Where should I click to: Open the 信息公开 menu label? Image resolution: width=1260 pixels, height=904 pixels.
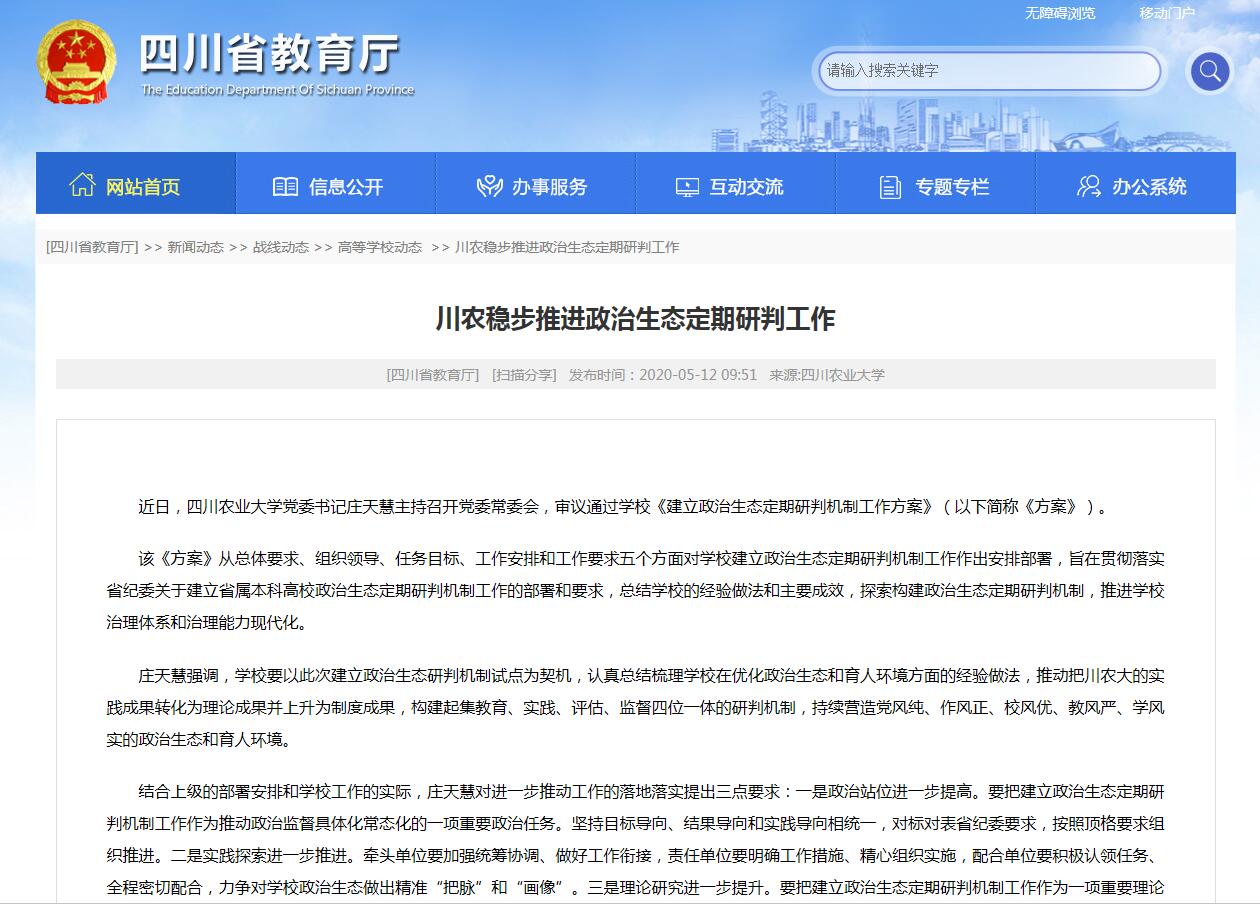click(346, 186)
